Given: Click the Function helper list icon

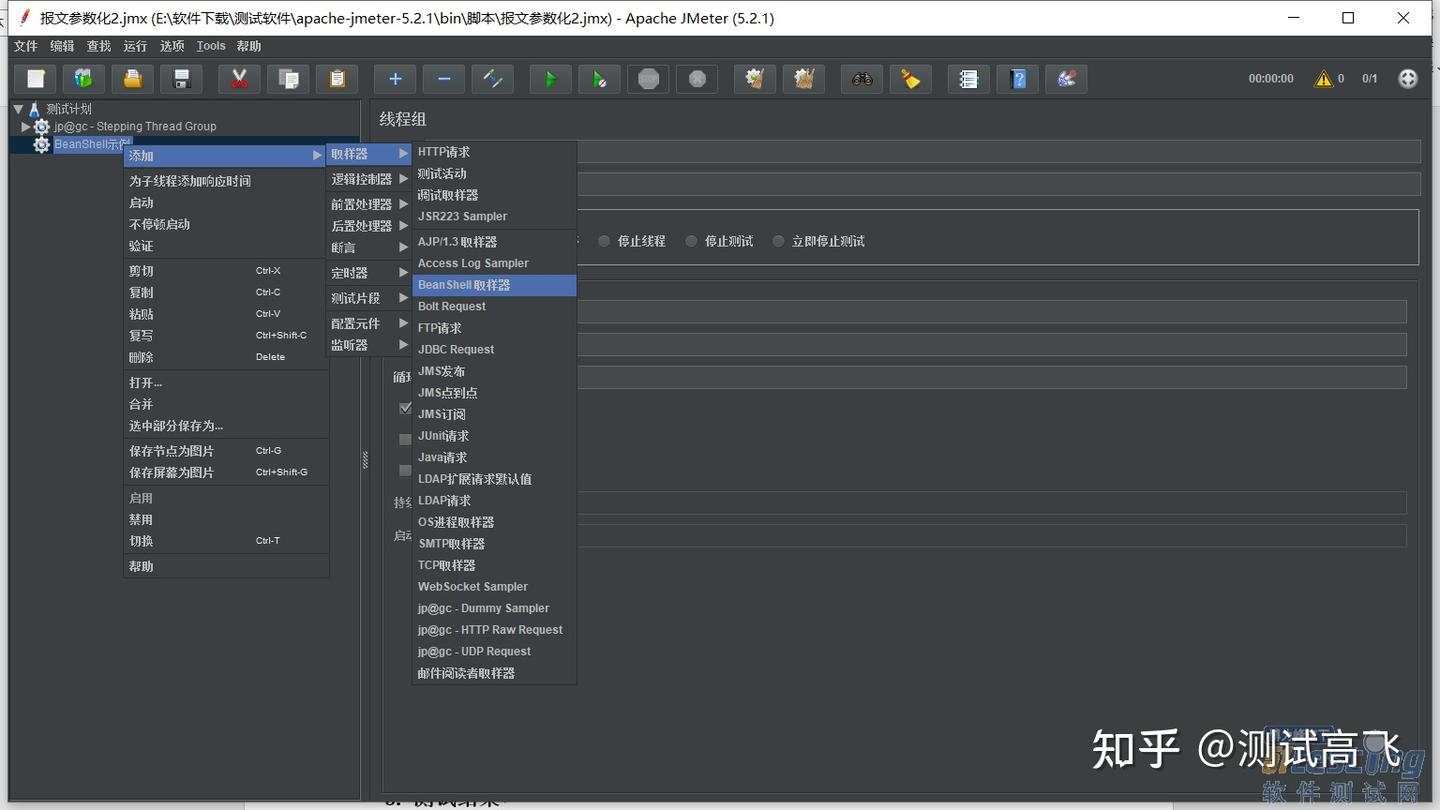Looking at the screenshot, I should 968,79.
